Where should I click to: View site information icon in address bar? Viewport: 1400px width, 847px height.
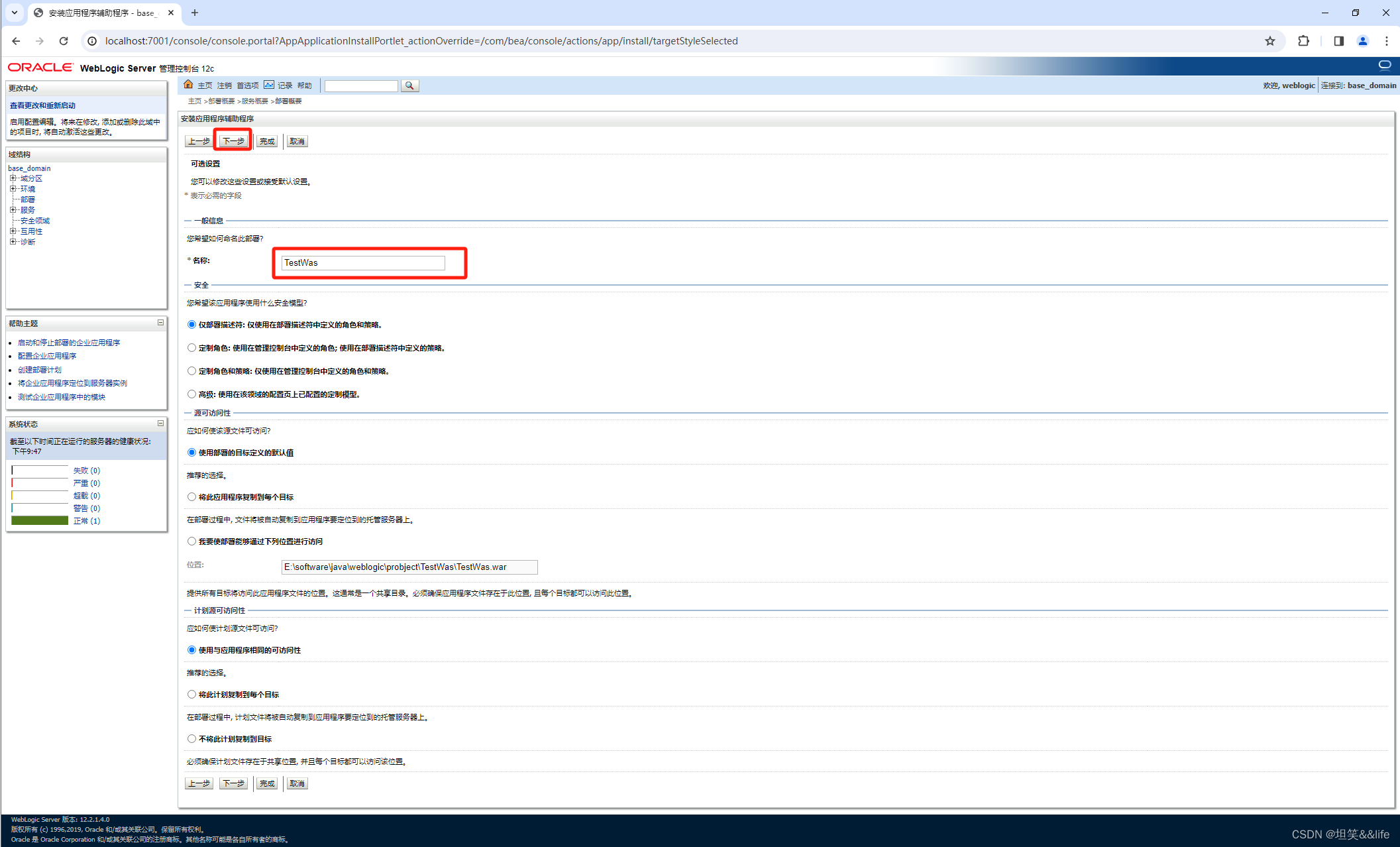tap(92, 41)
